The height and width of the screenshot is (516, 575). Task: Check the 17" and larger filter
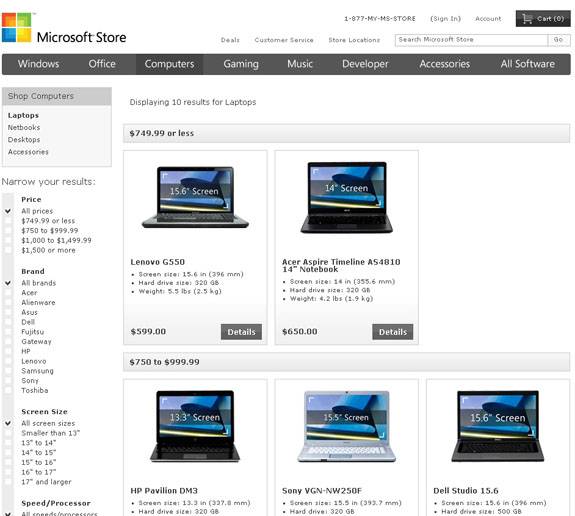[x=8, y=482]
